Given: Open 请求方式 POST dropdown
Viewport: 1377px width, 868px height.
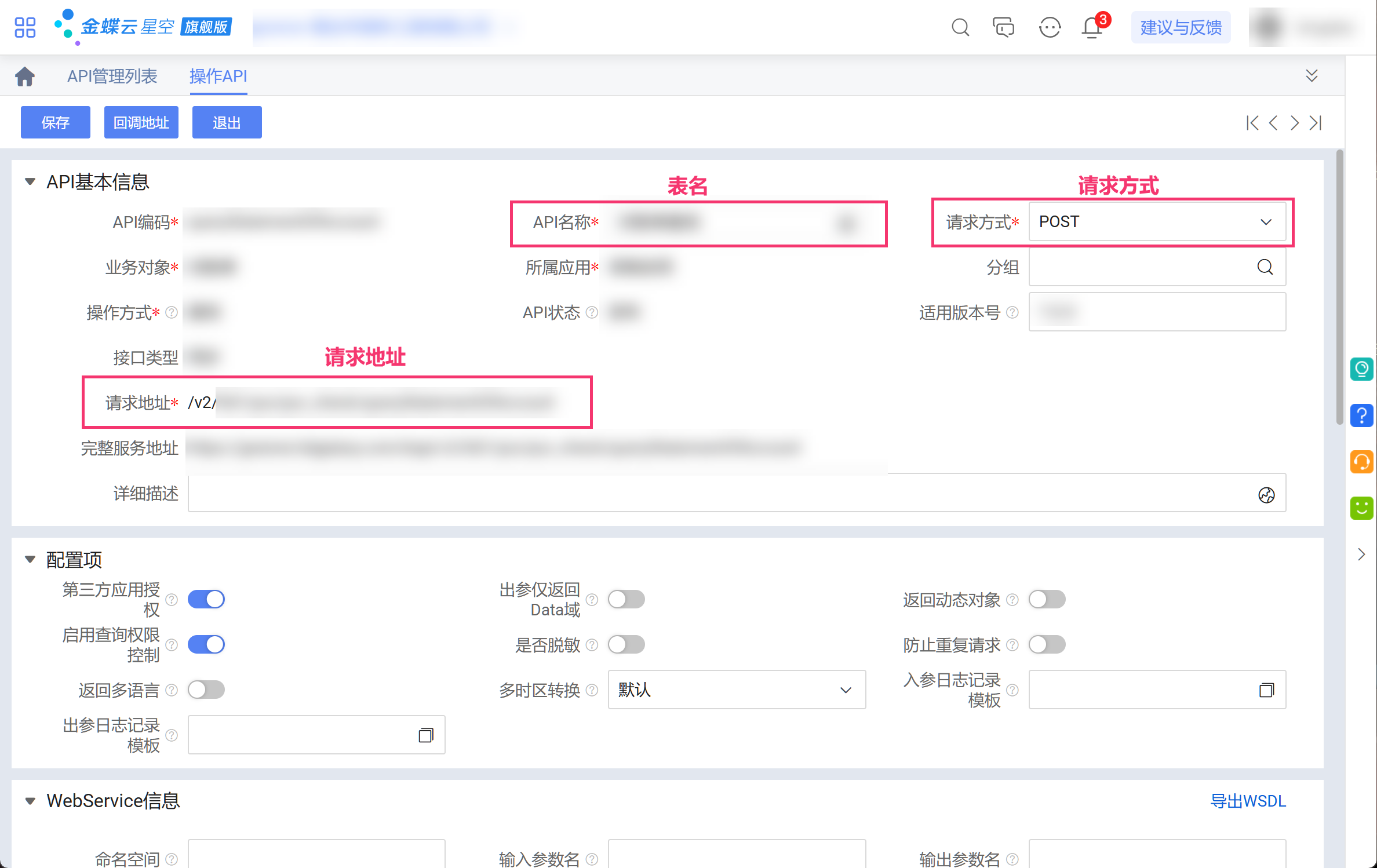Looking at the screenshot, I should (x=1157, y=222).
